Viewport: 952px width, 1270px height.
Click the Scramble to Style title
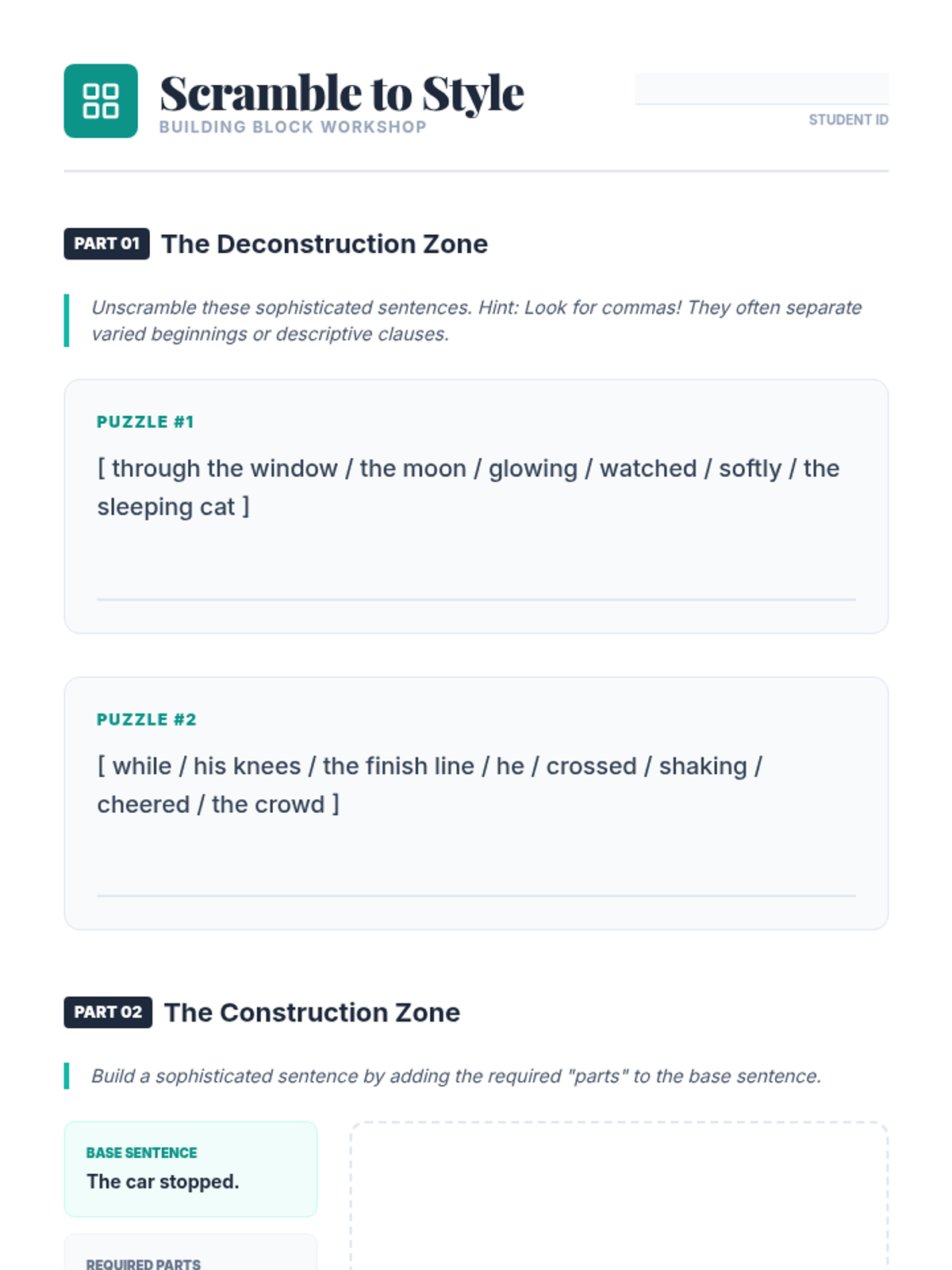[342, 94]
